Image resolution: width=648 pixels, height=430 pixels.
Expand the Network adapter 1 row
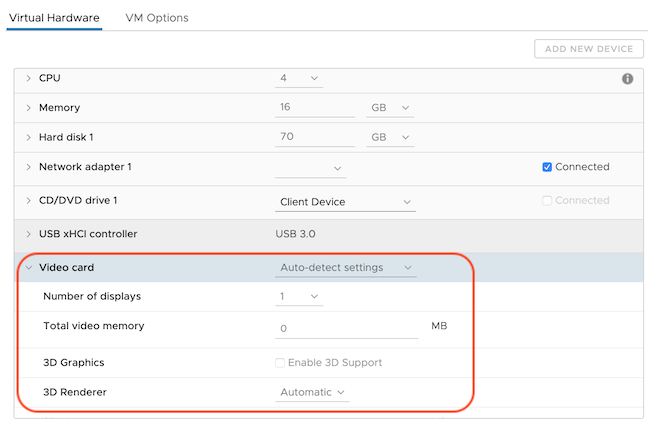coord(28,167)
